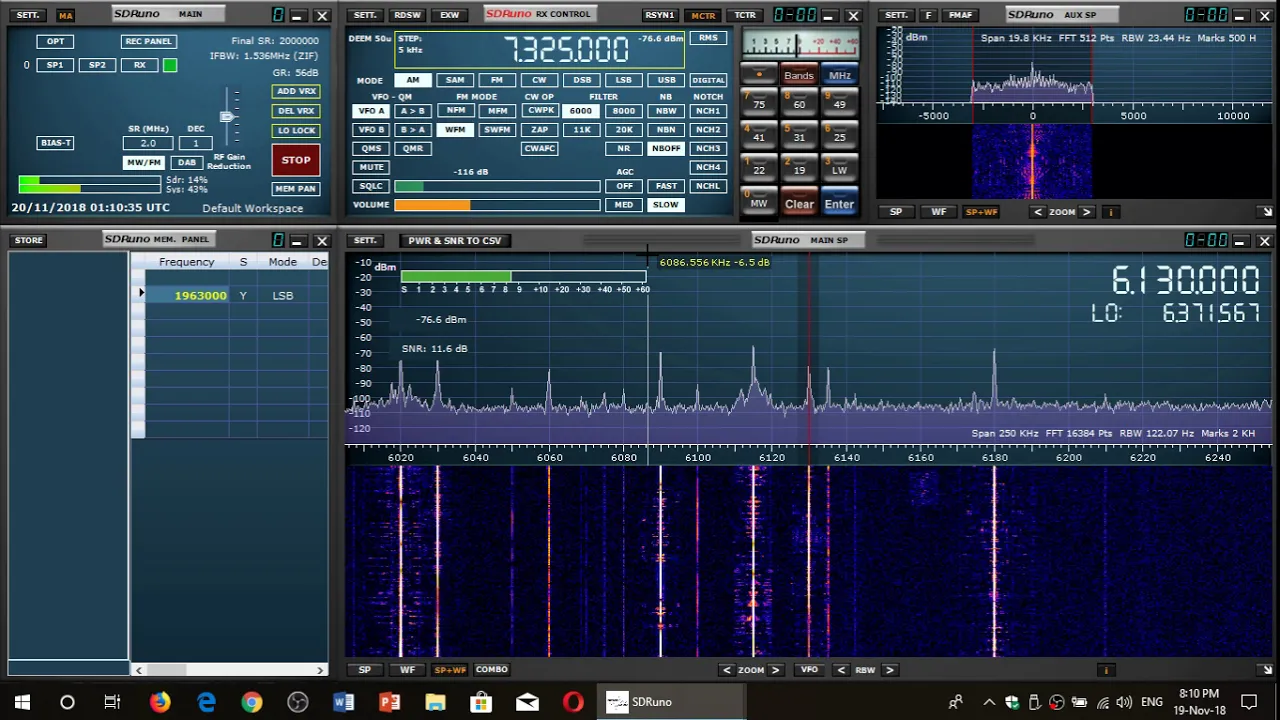The image size is (1280, 720).
Task: Click the ADD VRX button
Action: pyautogui.click(x=296, y=91)
